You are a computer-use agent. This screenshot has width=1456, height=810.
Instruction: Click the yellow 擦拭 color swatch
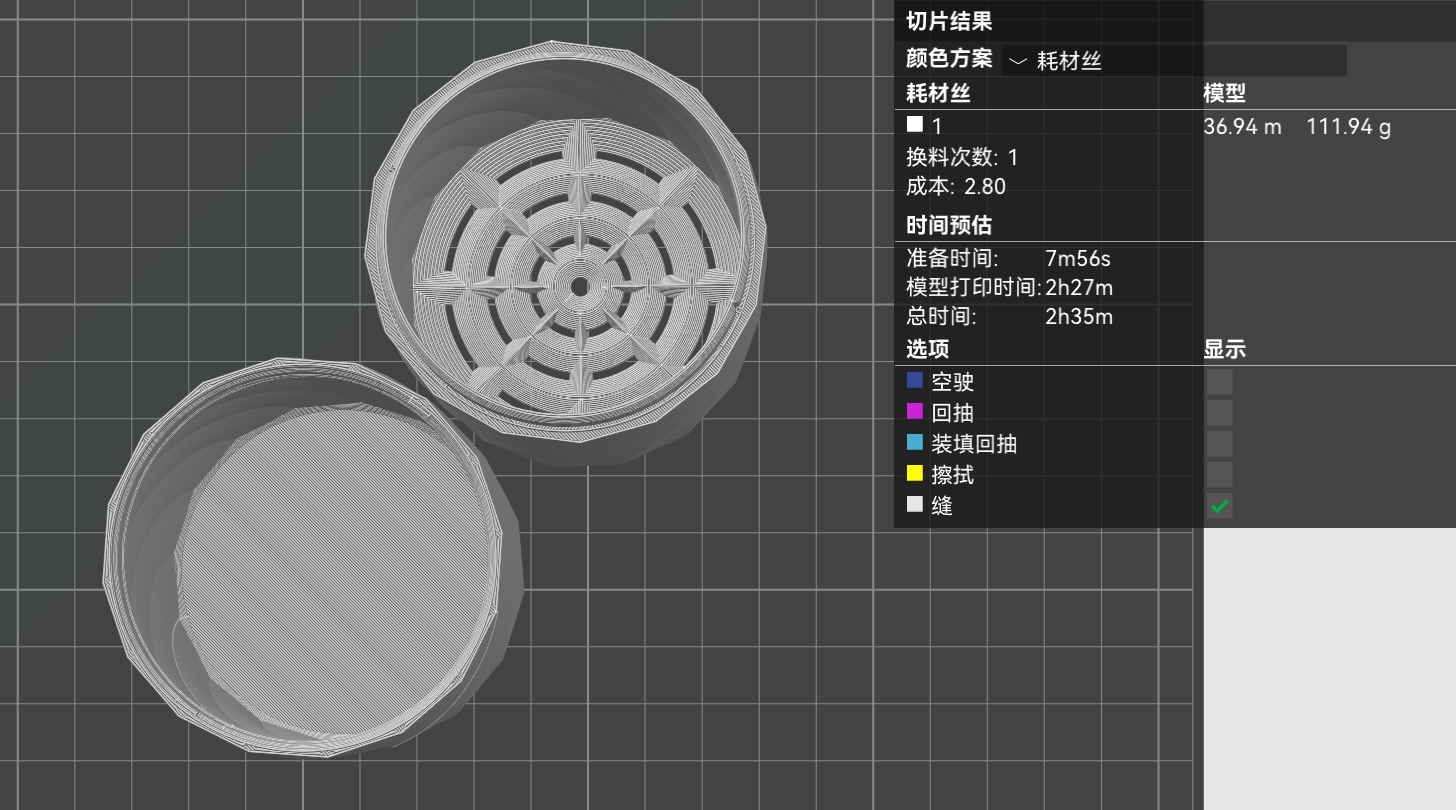[x=915, y=473]
